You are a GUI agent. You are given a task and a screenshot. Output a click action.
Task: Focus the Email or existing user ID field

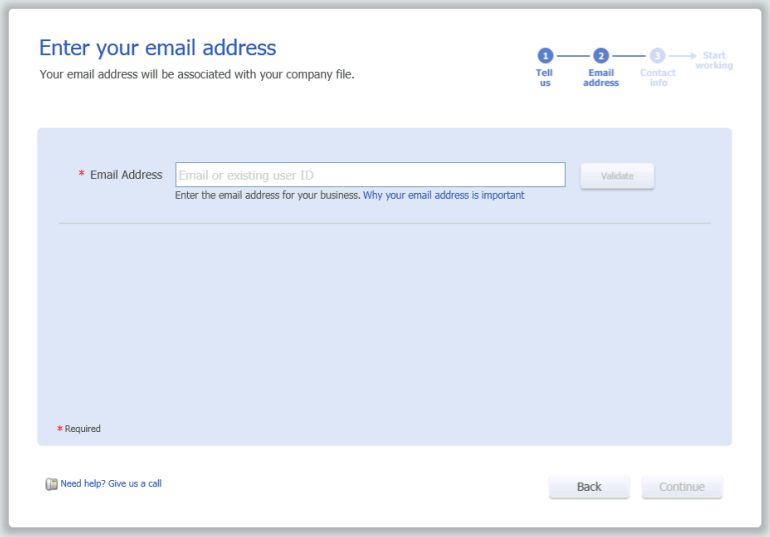coord(370,175)
